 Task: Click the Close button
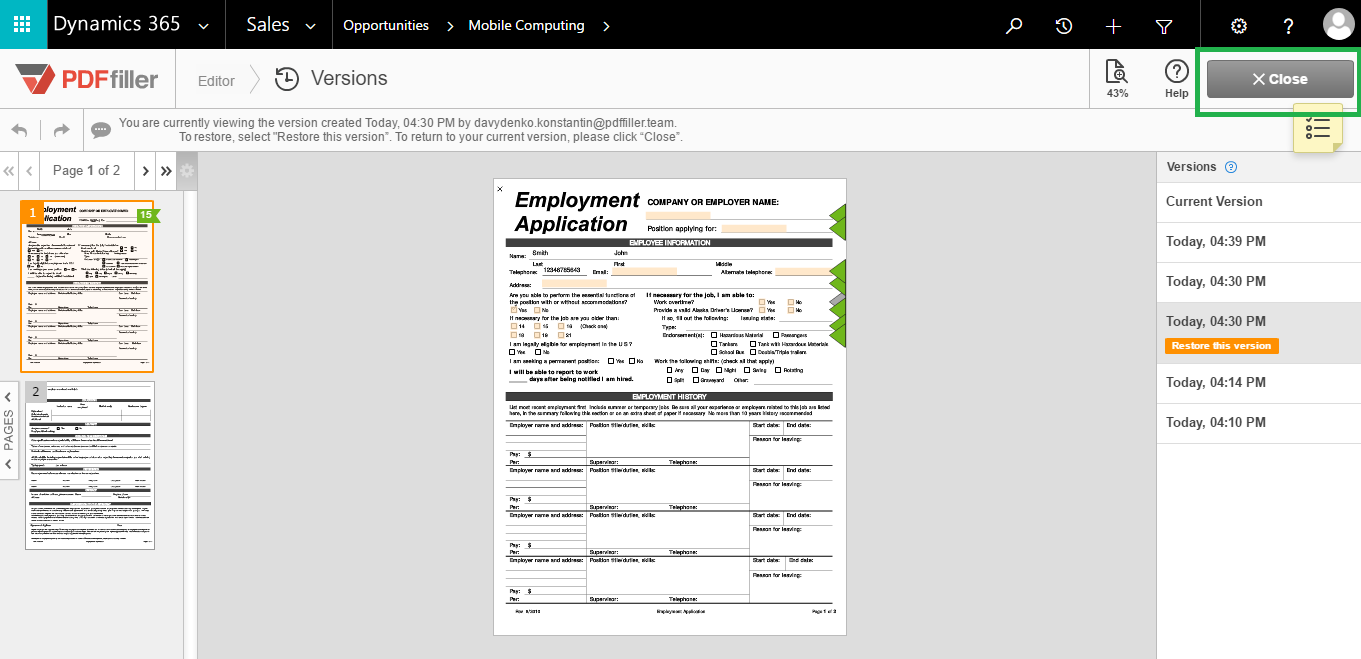pyautogui.click(x=1280, y=79)
